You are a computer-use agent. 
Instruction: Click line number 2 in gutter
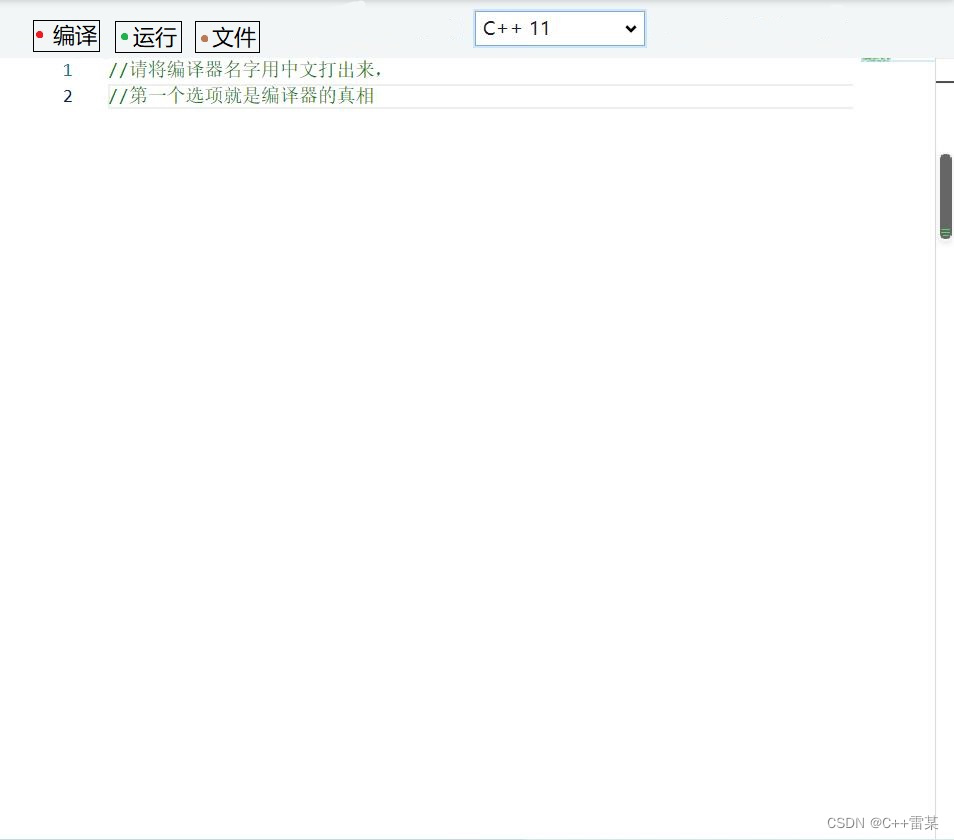(68, 96)
